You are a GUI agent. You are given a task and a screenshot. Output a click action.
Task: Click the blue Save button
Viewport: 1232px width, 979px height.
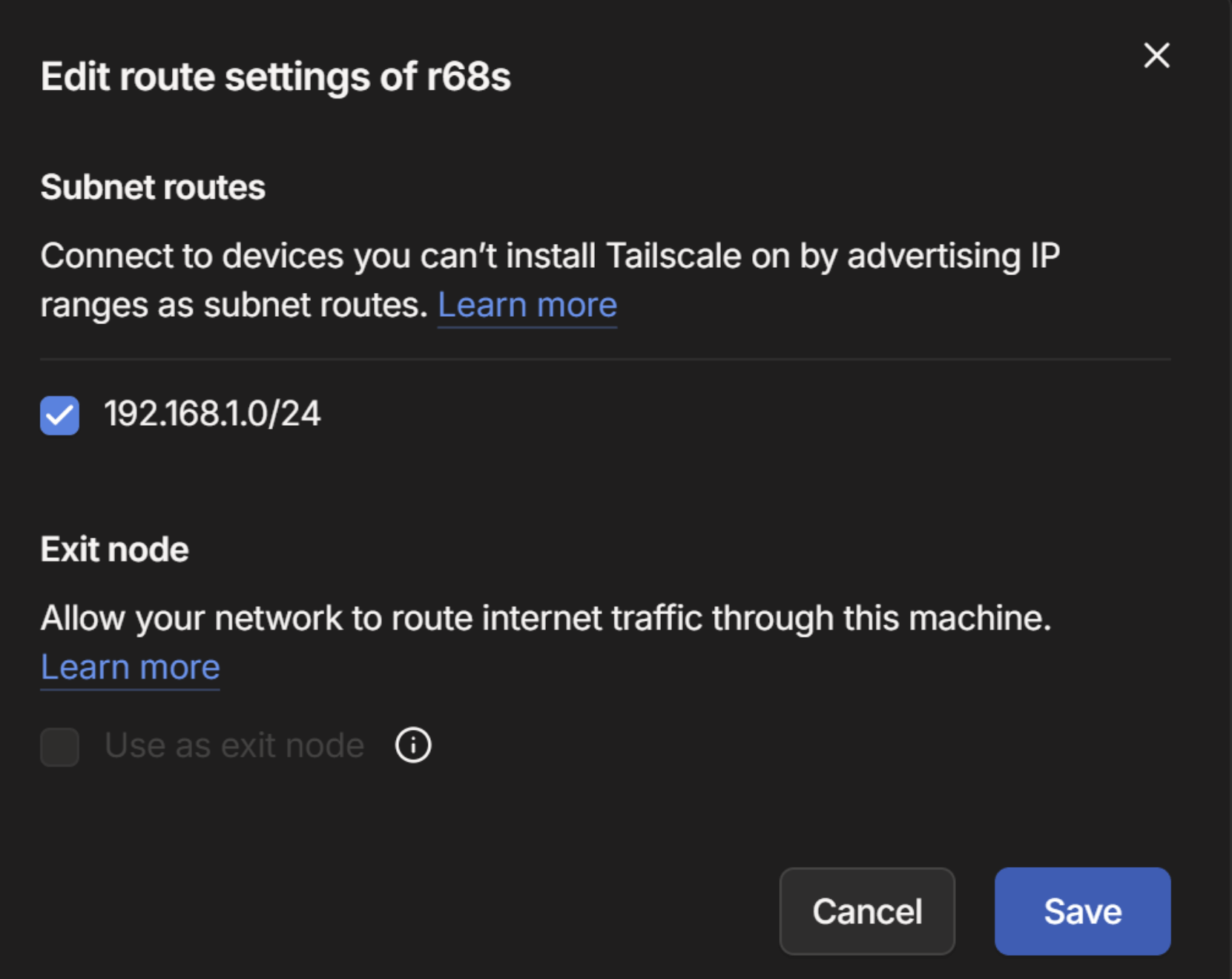click(1082, 911)
